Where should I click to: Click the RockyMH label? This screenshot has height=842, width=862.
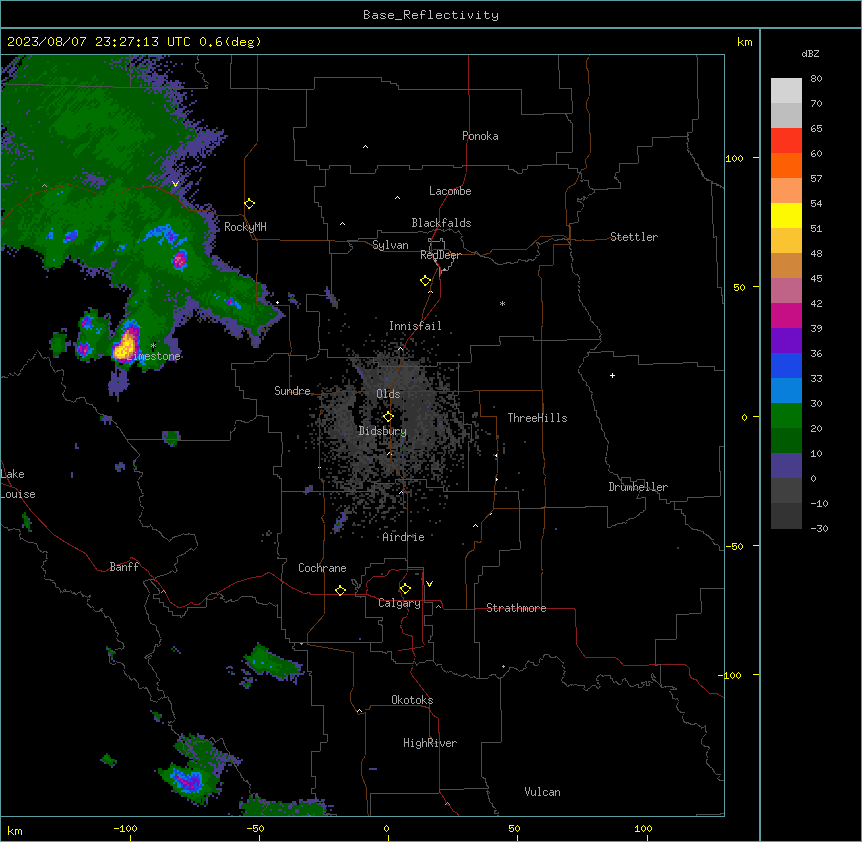245,226
